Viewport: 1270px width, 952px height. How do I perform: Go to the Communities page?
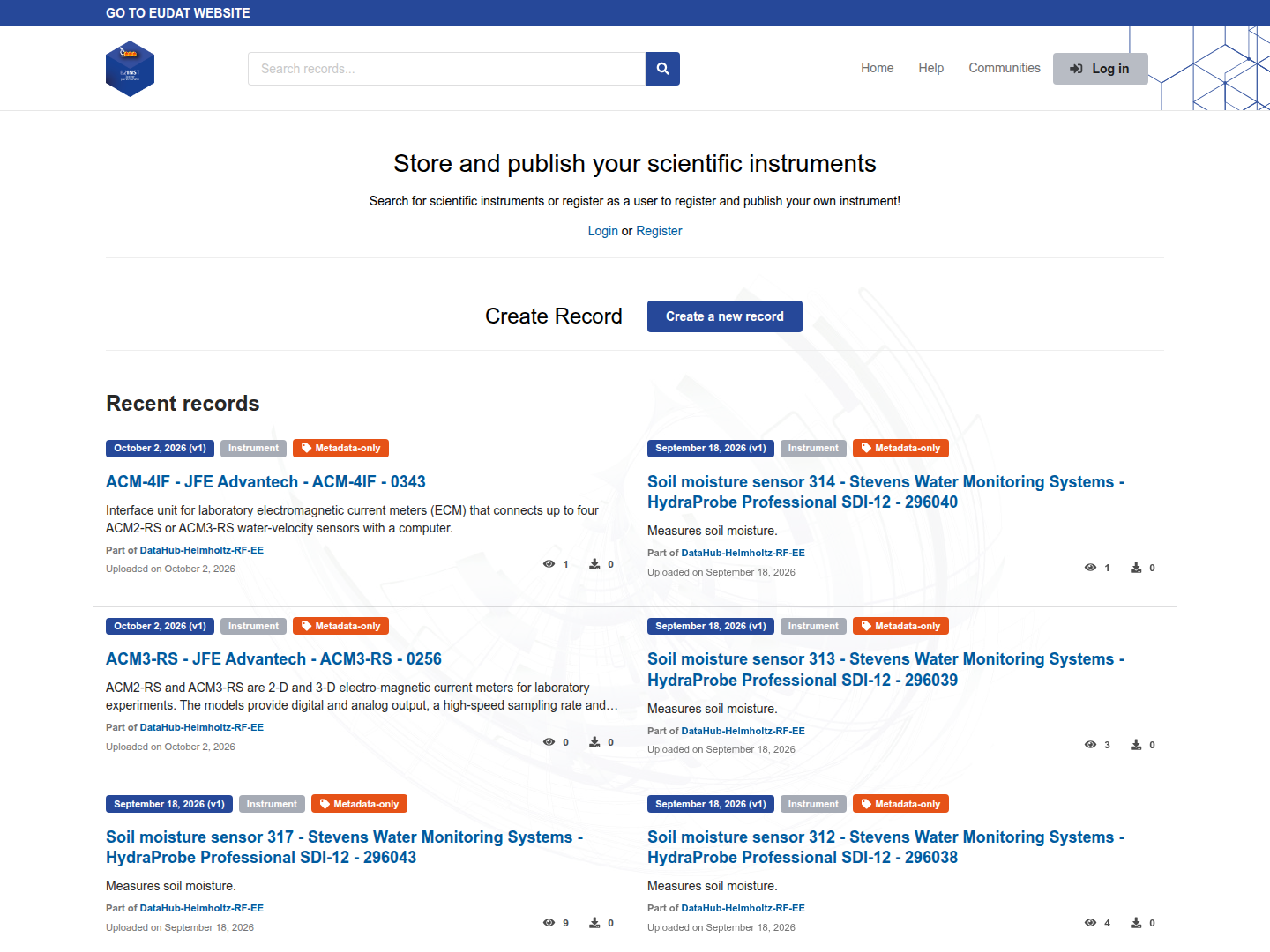pos(1005,68)
